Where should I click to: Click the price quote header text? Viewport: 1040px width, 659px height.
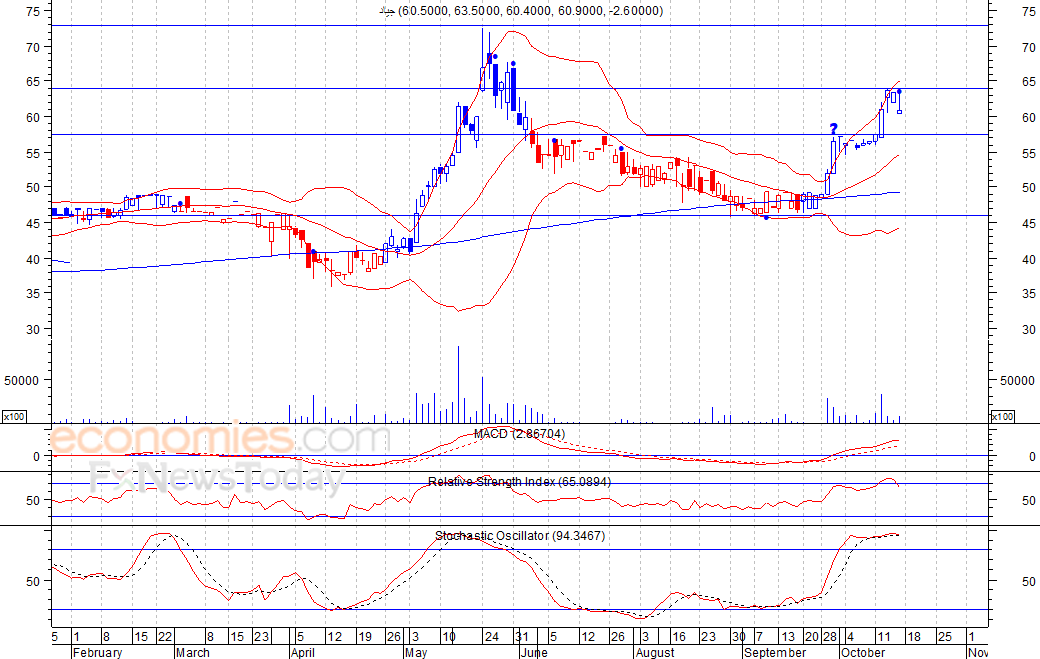point(521,11)
